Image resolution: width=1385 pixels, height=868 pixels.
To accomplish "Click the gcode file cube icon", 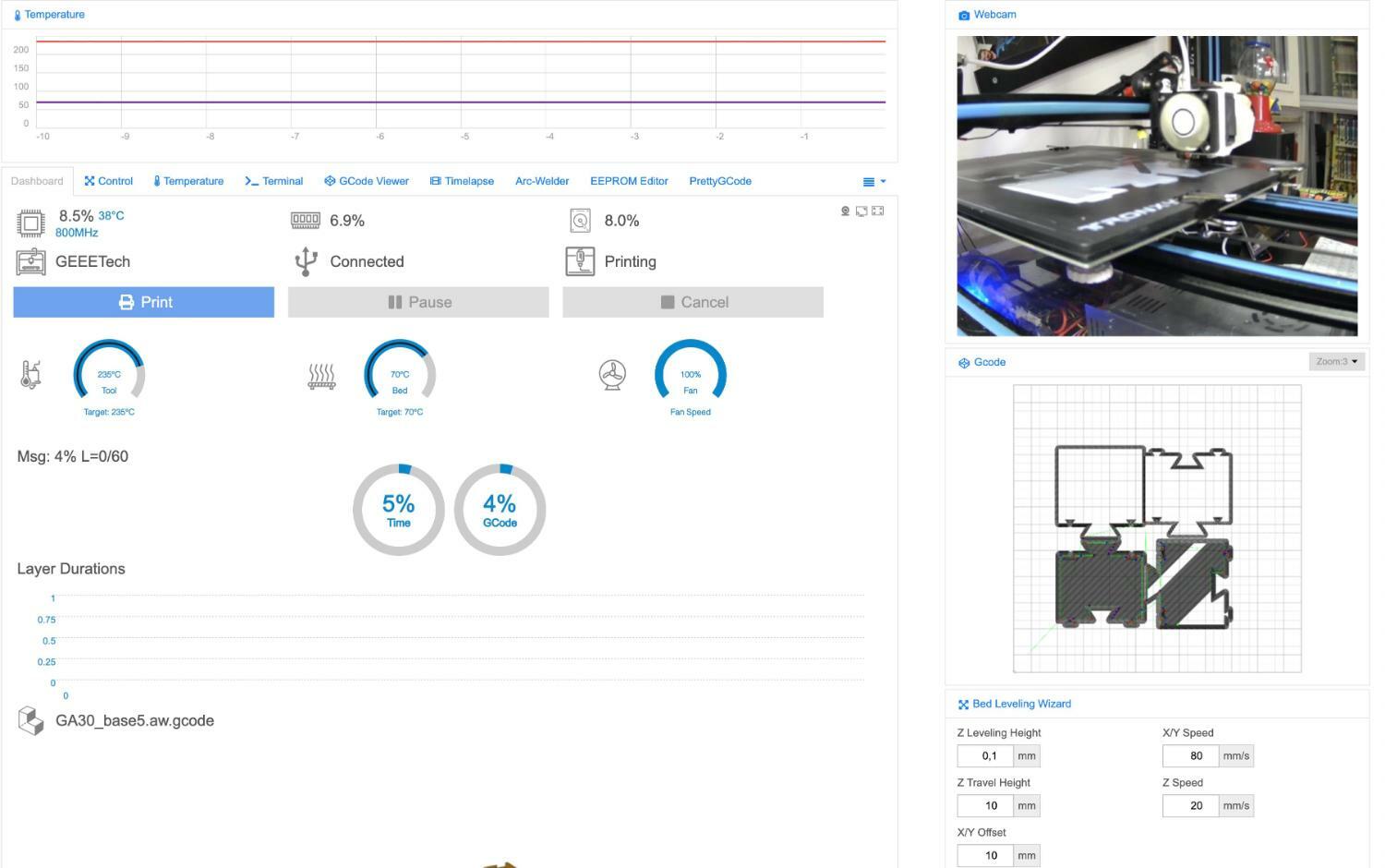I will pyautogui.click(x=30, y=721).
